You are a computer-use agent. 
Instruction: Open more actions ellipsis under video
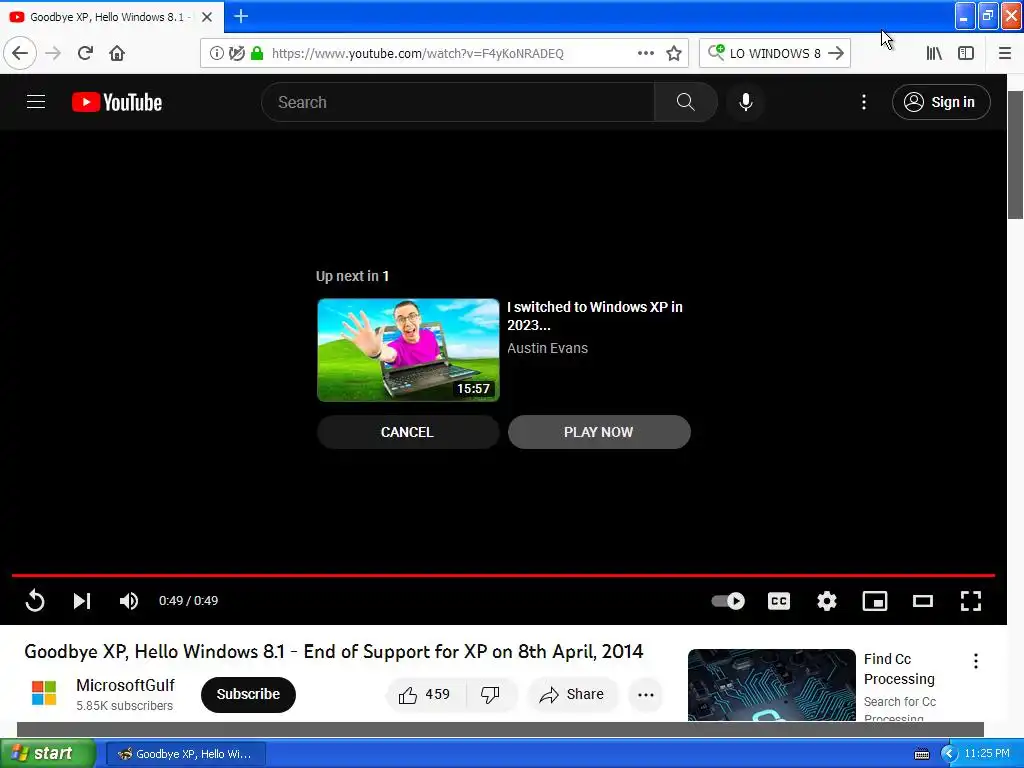click(646, 694)
